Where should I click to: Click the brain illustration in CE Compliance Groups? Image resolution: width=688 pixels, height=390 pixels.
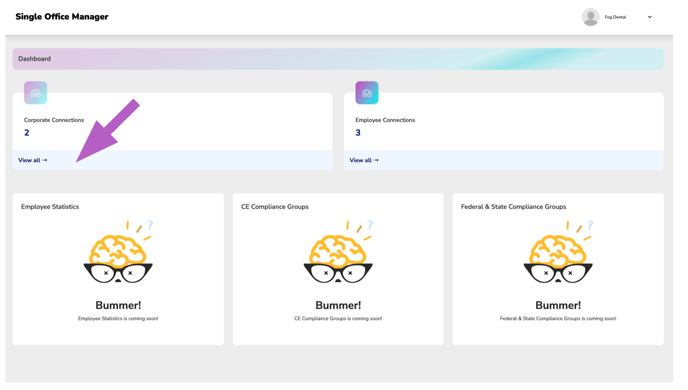point(338,252)
